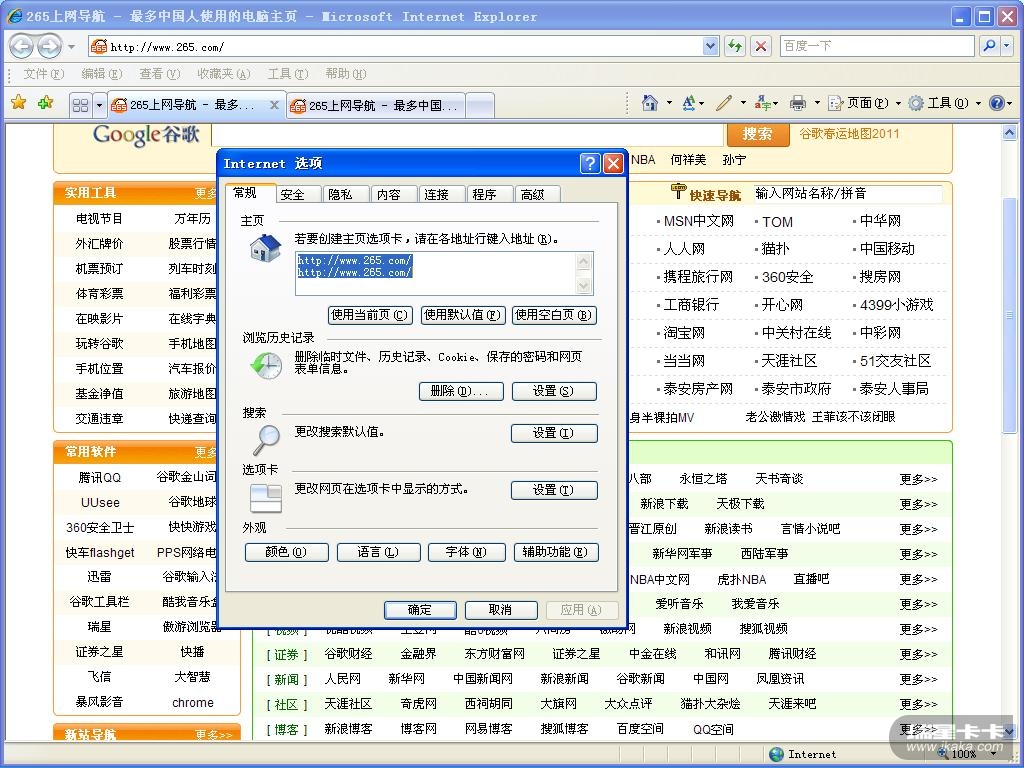Open search provider dropdown arrow

pos(1007,46)
